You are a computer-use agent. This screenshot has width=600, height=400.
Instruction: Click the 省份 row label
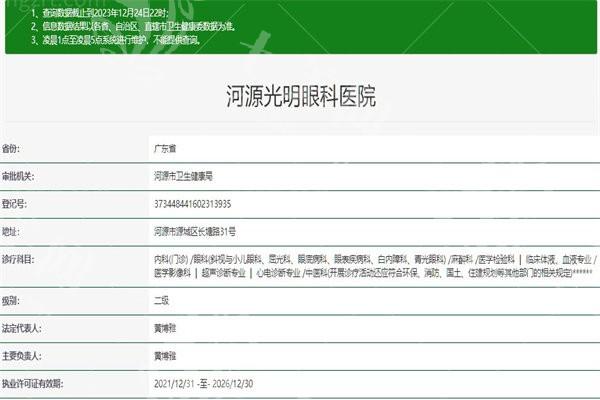click(x=12, y=148)
